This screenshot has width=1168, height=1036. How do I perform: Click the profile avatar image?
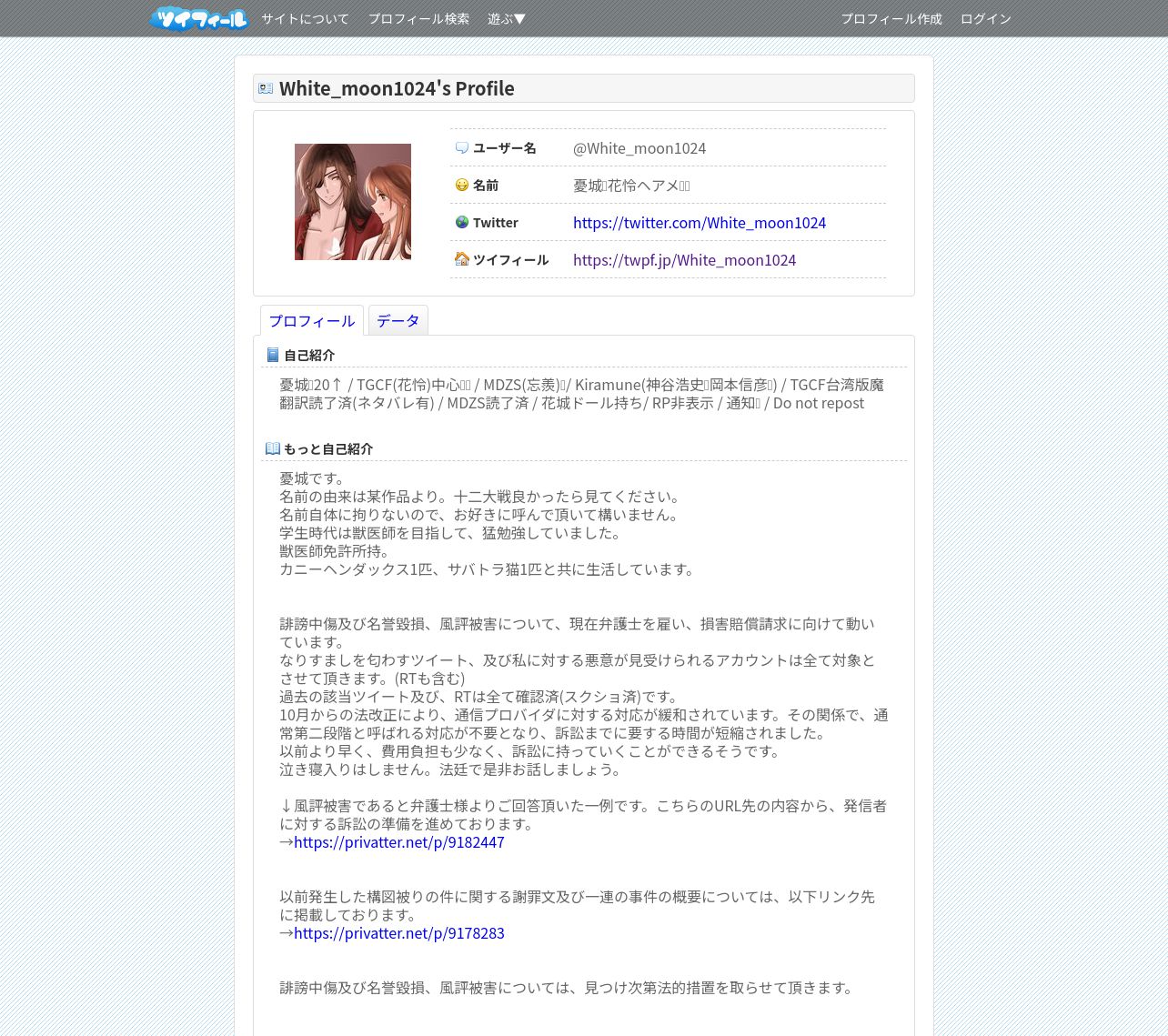(x=353, y=202)
